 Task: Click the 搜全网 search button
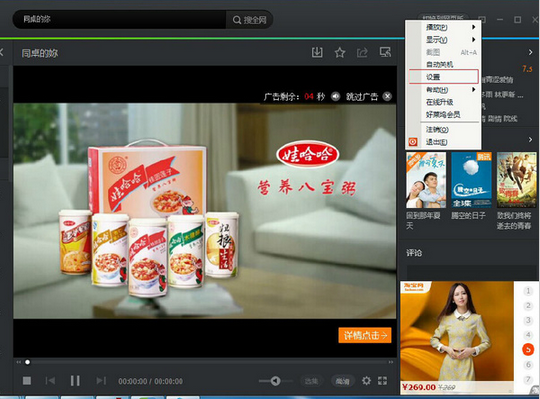coord(250,20)
